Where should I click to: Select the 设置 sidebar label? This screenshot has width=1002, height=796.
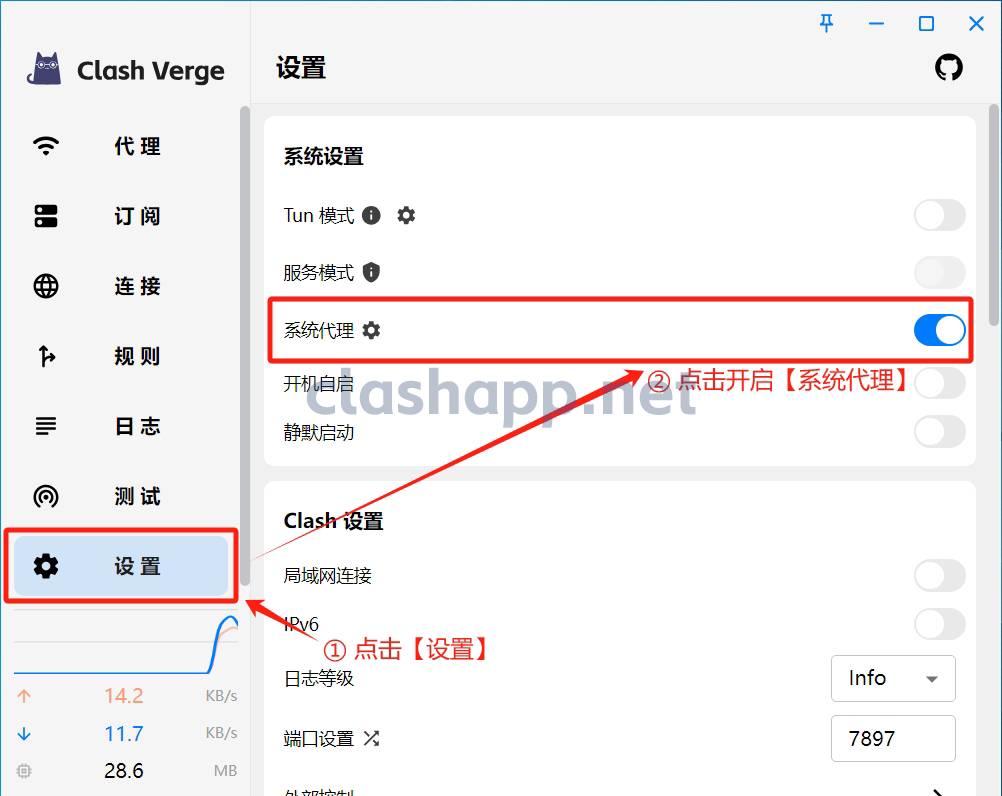(x=137, y=566)
